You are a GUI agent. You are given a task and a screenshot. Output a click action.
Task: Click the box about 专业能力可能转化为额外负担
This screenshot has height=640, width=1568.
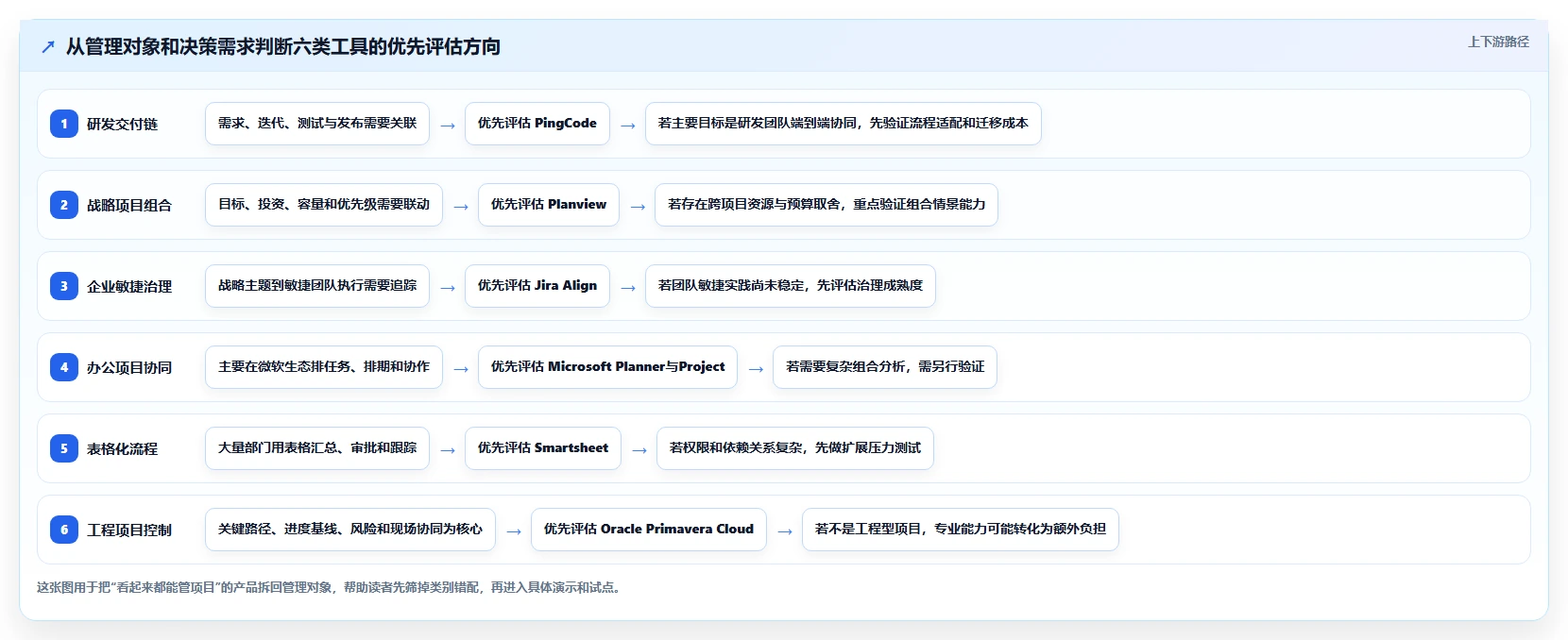coord(961,530)
